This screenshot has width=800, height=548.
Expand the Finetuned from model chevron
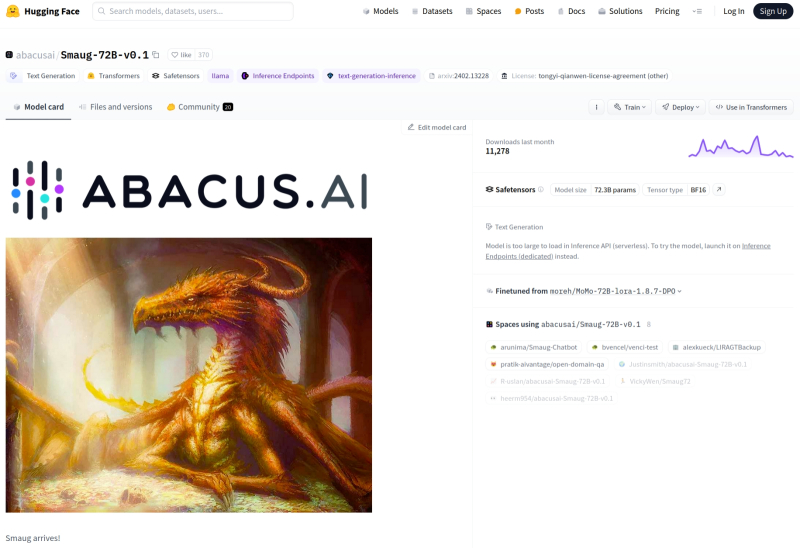pyautogui.click(x=680, y=291)
